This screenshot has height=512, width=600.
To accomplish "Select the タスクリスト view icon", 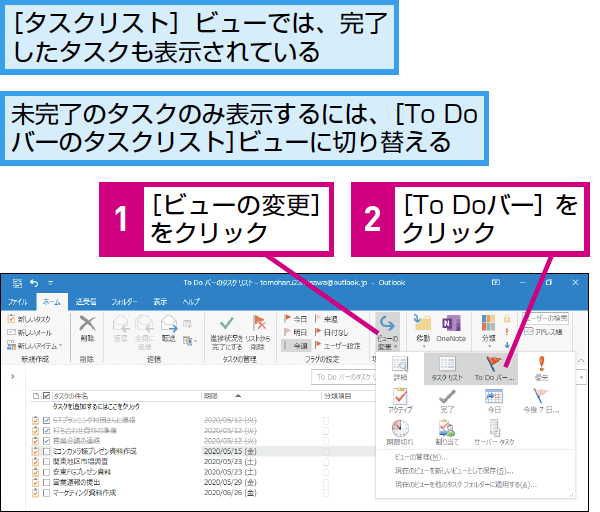I will coord(447,364).
